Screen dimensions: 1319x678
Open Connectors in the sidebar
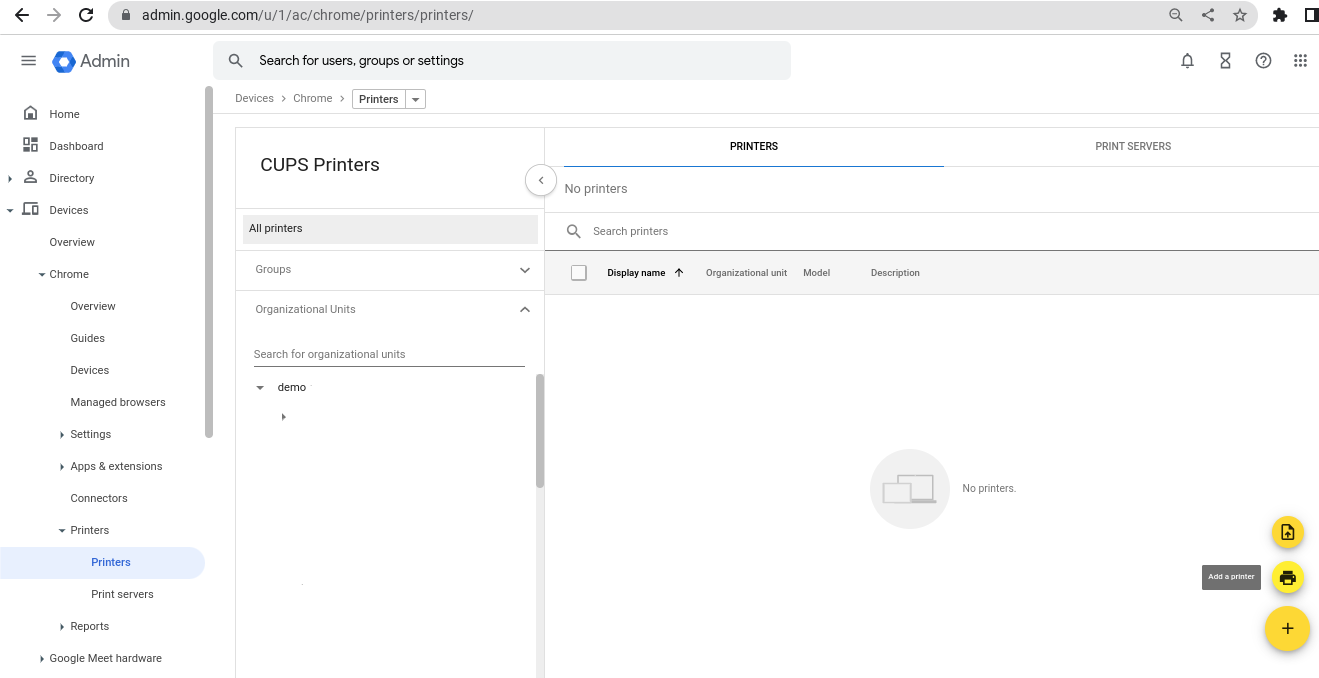click(99, 498)
